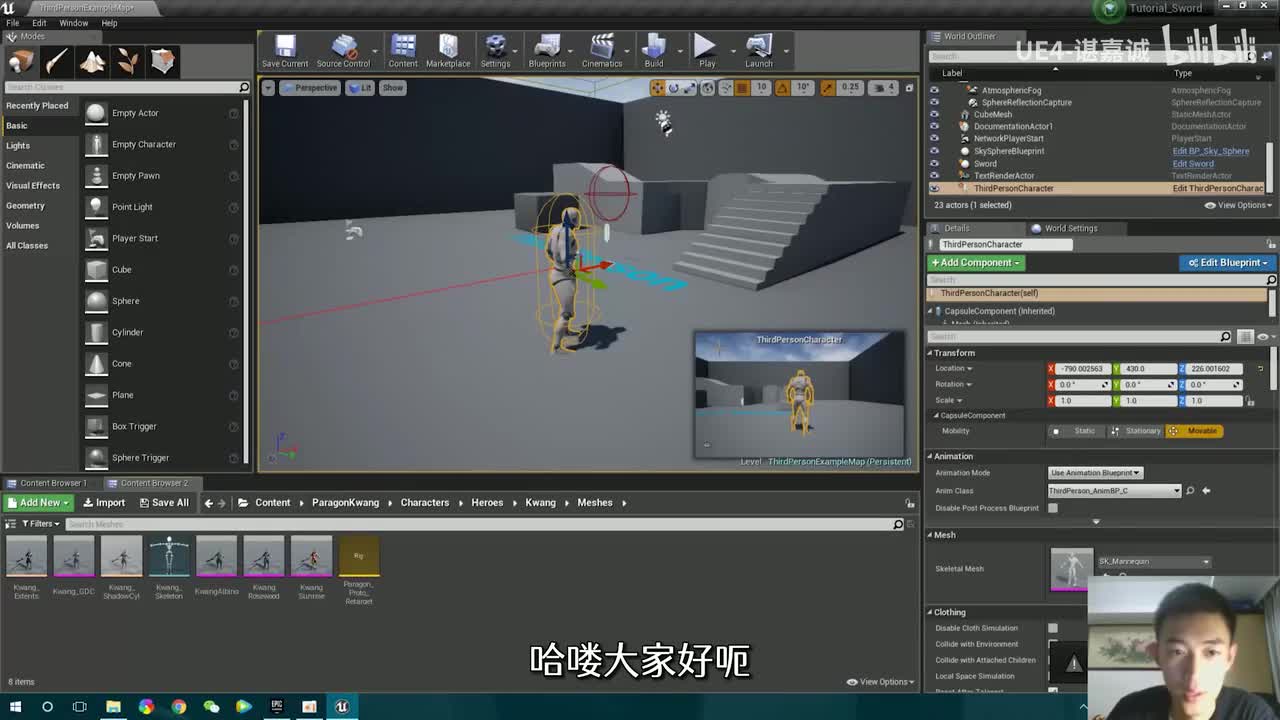This screenshot has height=720, width=1280.
Task: Toggle grid snapping icon in viewport toolbar
Action: [x=742, y=88]
